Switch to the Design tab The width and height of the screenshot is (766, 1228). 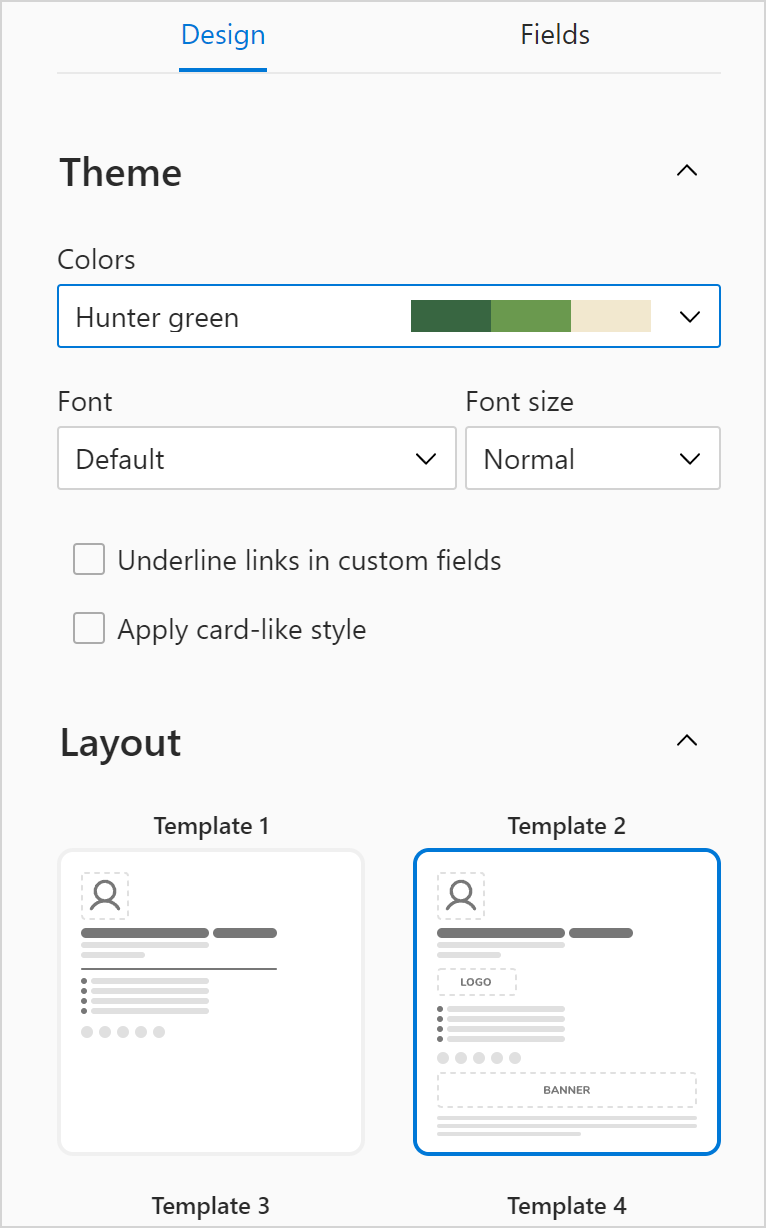(x=223, y=35)
